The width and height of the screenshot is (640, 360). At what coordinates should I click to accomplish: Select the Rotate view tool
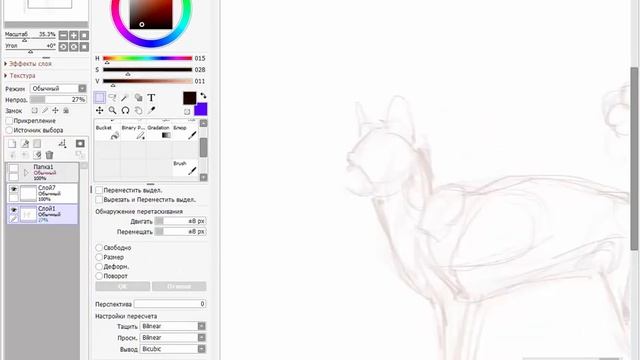click(x=125, y=110)
